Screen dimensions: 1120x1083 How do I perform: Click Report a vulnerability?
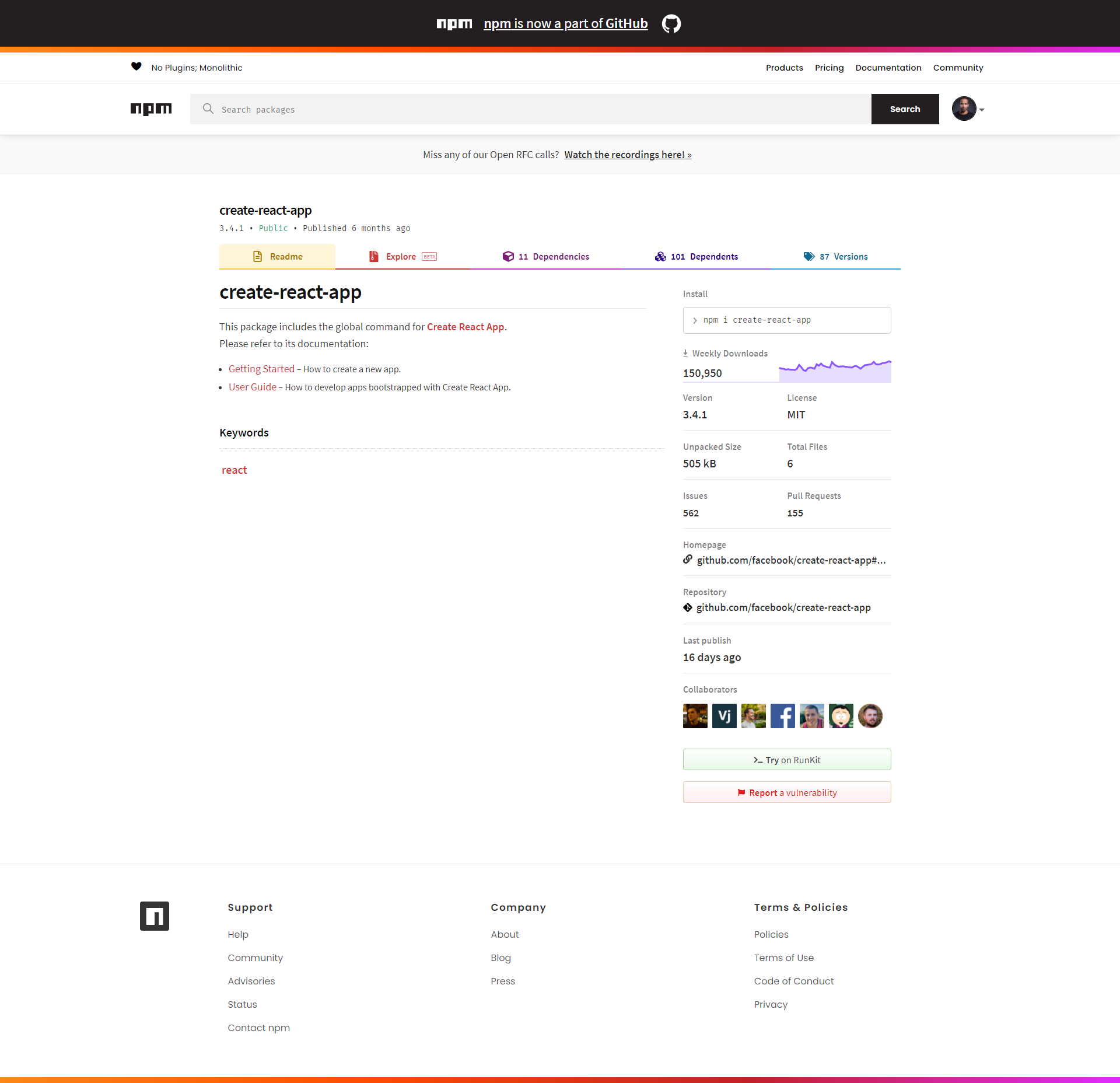click(786, 792)
